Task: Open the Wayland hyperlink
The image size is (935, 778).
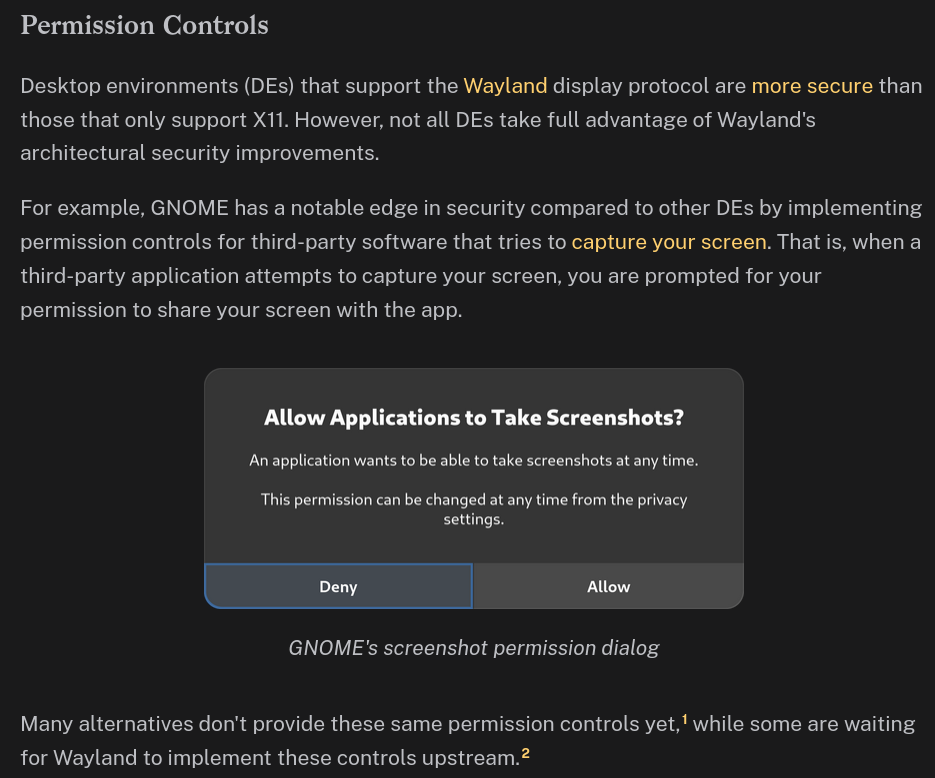Action: tap(505, 86)
